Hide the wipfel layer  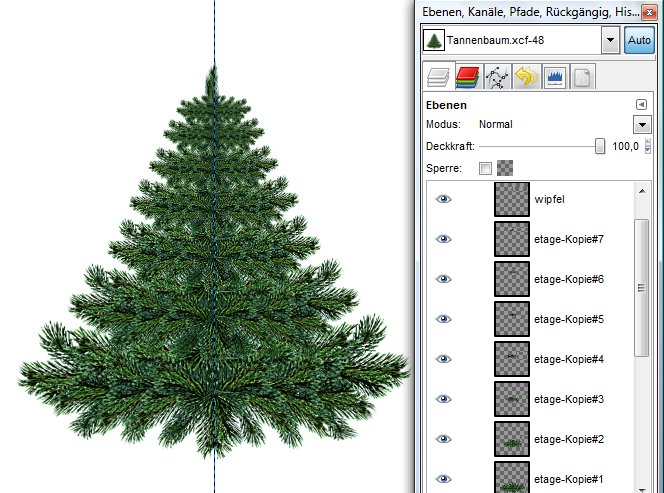(443, 199)
